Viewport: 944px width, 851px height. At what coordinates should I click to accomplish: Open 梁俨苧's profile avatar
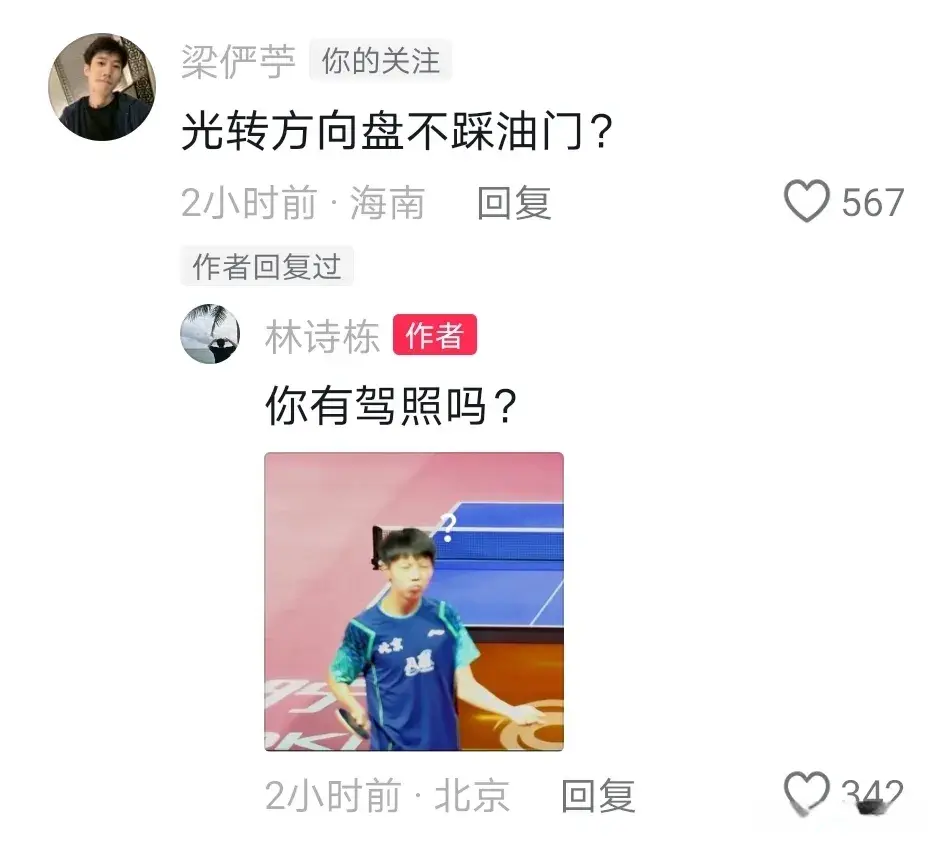(x=102, y=87)
